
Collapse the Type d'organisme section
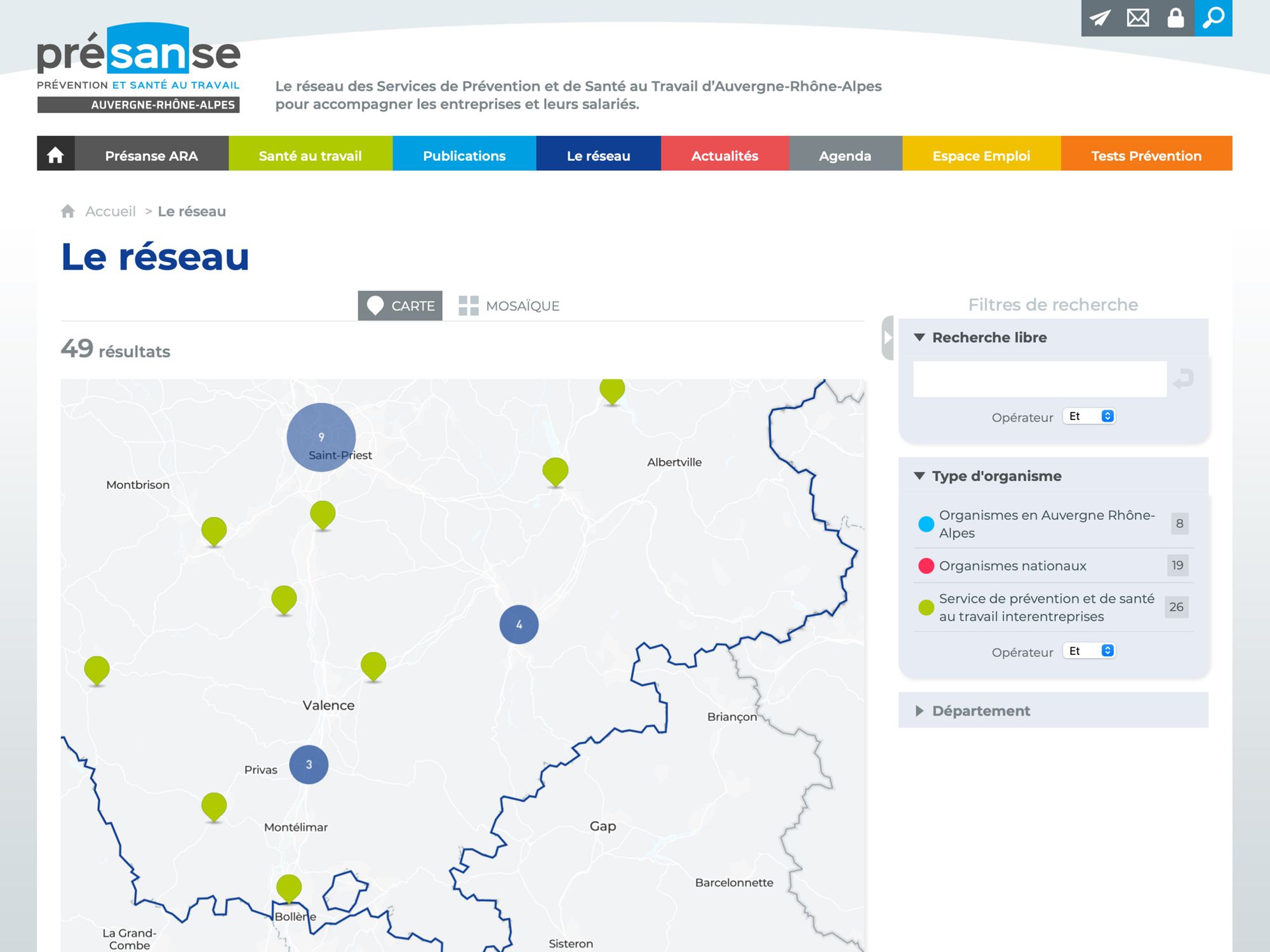point(996,476)
